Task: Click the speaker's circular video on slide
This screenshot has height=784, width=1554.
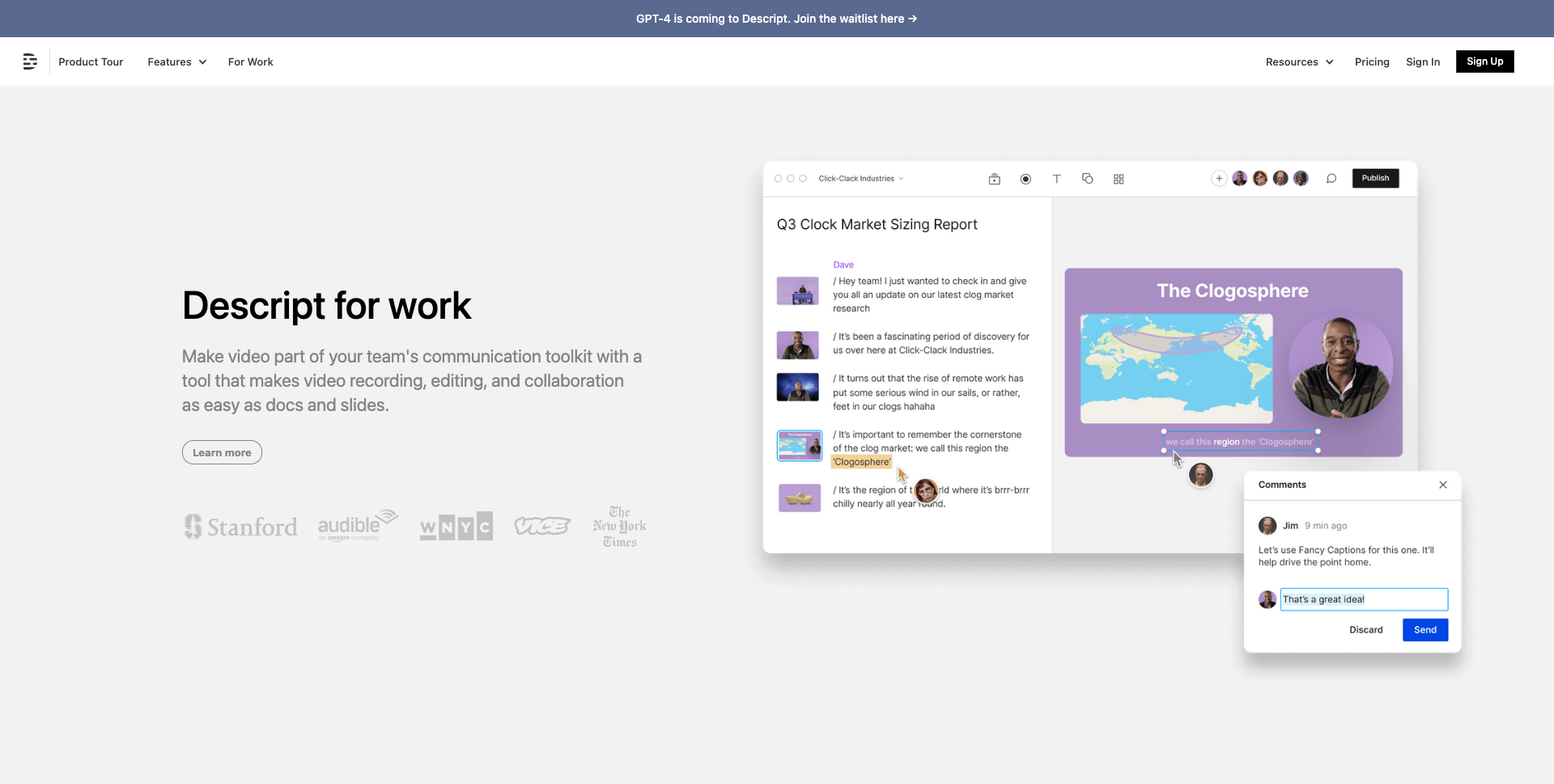Action: click(1340, 367)
